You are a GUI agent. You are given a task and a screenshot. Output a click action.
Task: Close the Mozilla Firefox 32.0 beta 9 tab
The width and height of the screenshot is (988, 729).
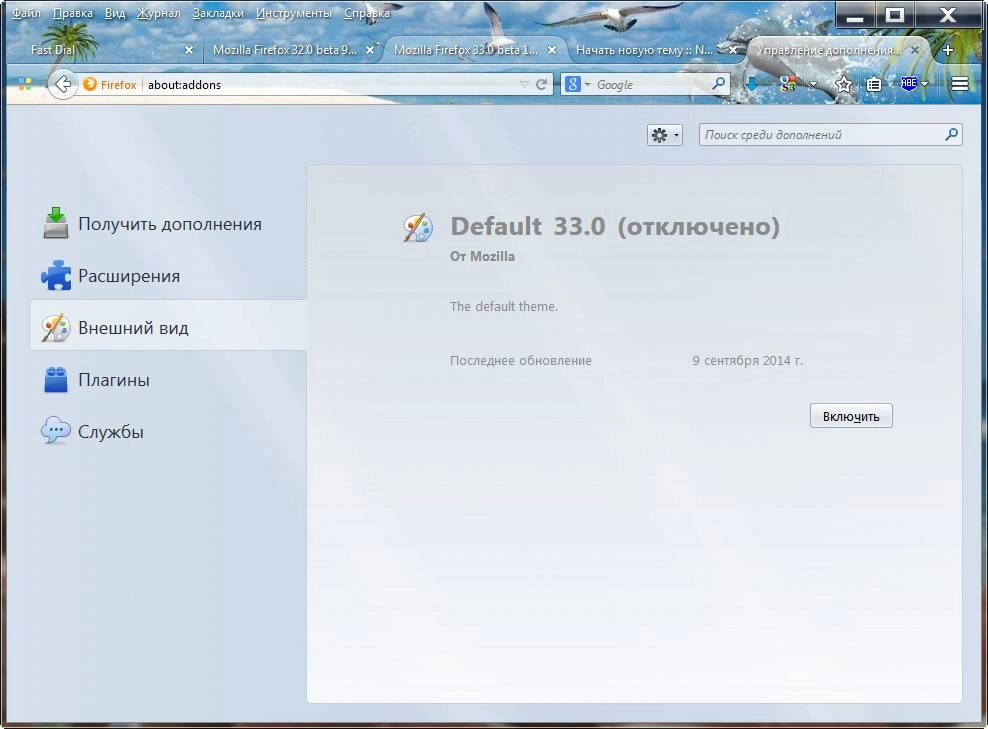tap(370, 50)
